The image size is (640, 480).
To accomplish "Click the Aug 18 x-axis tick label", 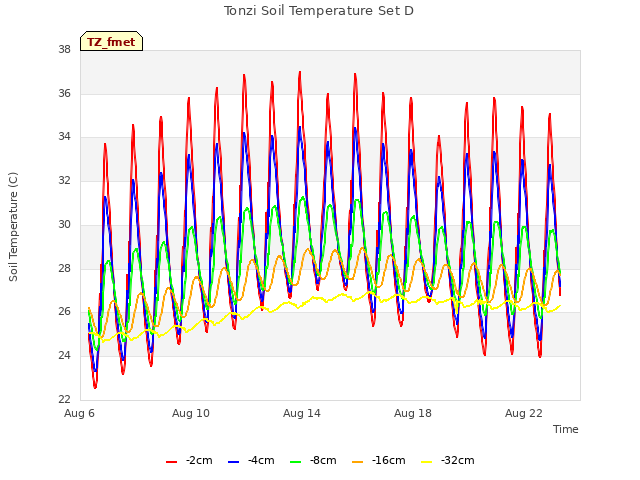I will click(413, 413).
